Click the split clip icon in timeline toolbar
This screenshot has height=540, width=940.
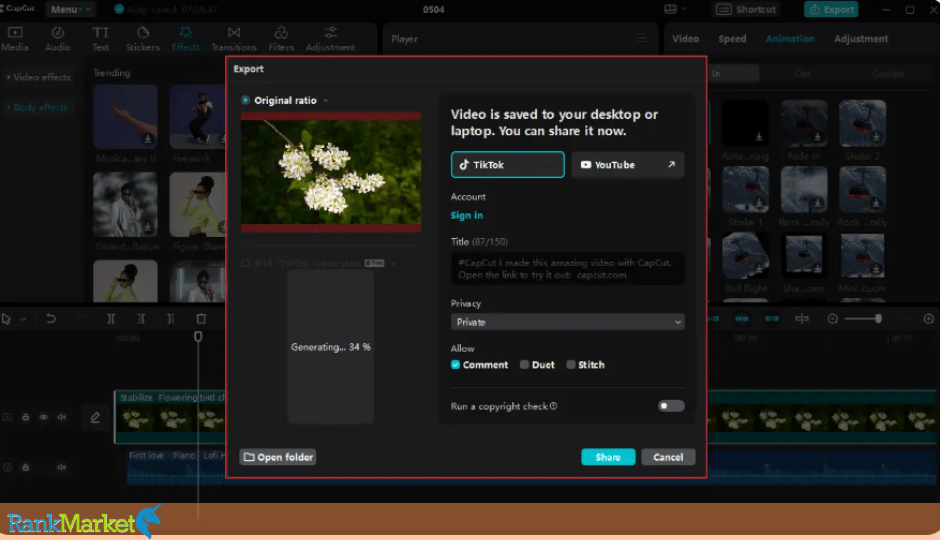(x=111, y=319)
